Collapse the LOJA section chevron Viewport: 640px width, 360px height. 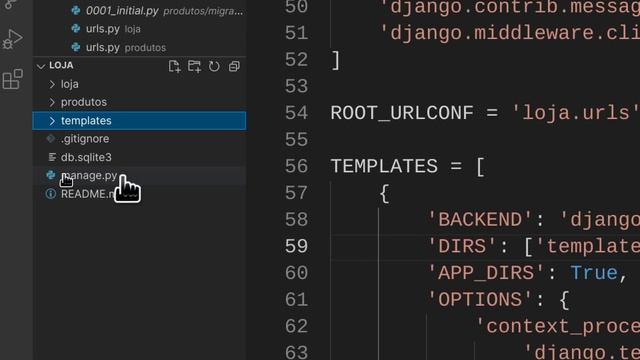[40, 66]
